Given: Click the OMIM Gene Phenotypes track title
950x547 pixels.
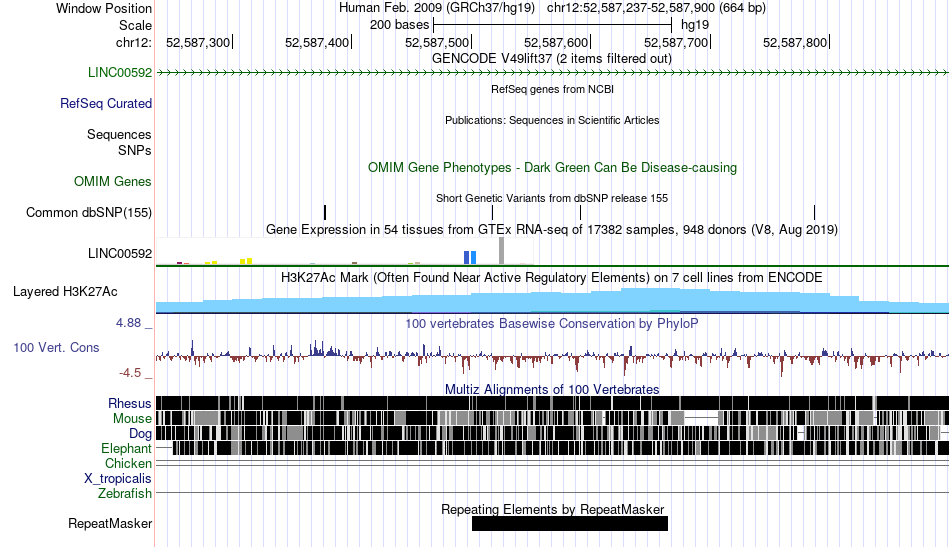Looking at the screenshot, I should click(552, 167).
